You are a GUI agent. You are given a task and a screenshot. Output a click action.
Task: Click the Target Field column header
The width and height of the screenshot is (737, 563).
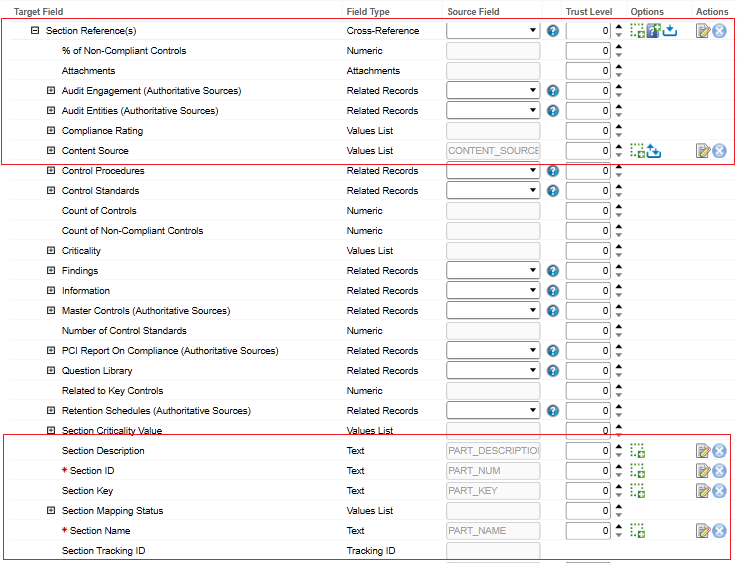coord(38,12)
